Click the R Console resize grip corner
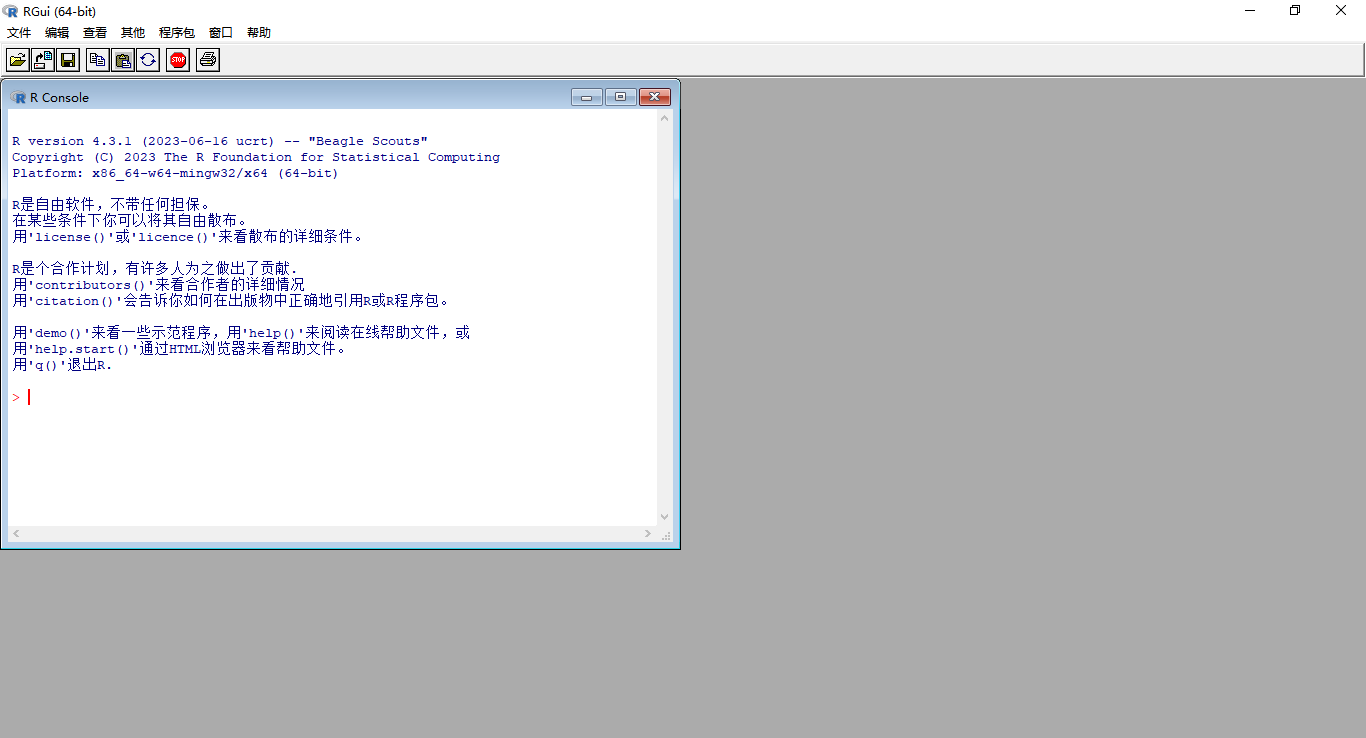 (x=666, y=535)
